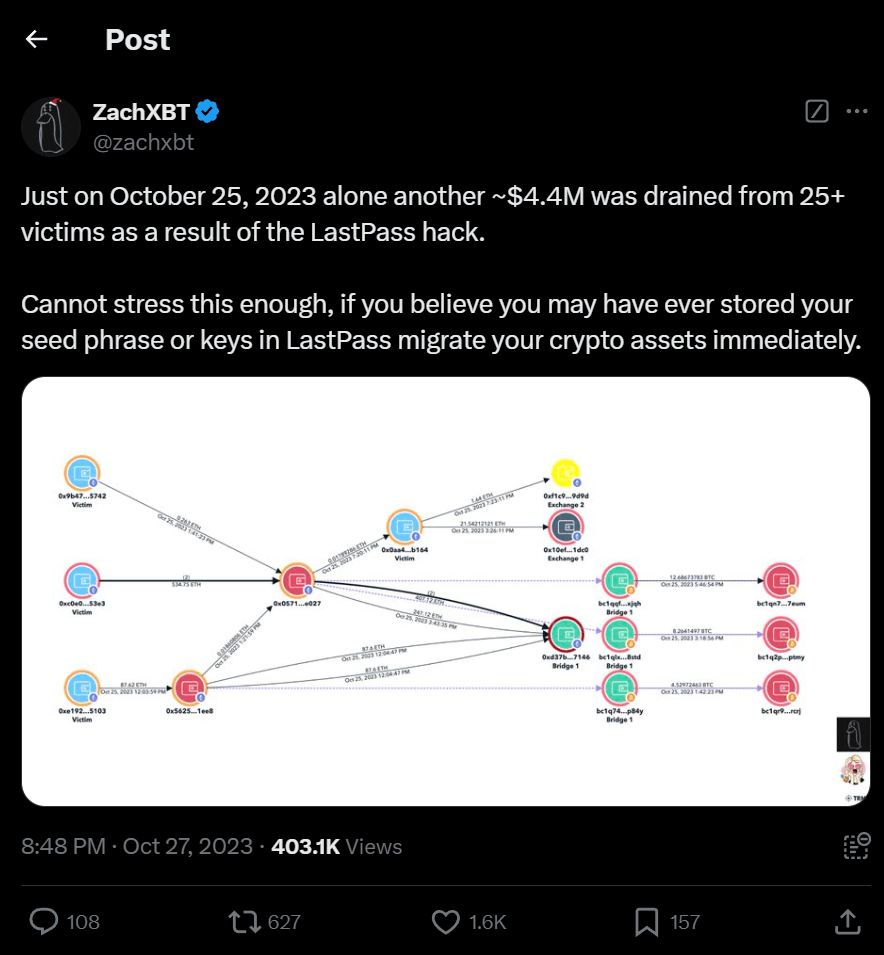Open ZachXBT's penguin profile avatar

pyautogui.click(x=51, y=127)
